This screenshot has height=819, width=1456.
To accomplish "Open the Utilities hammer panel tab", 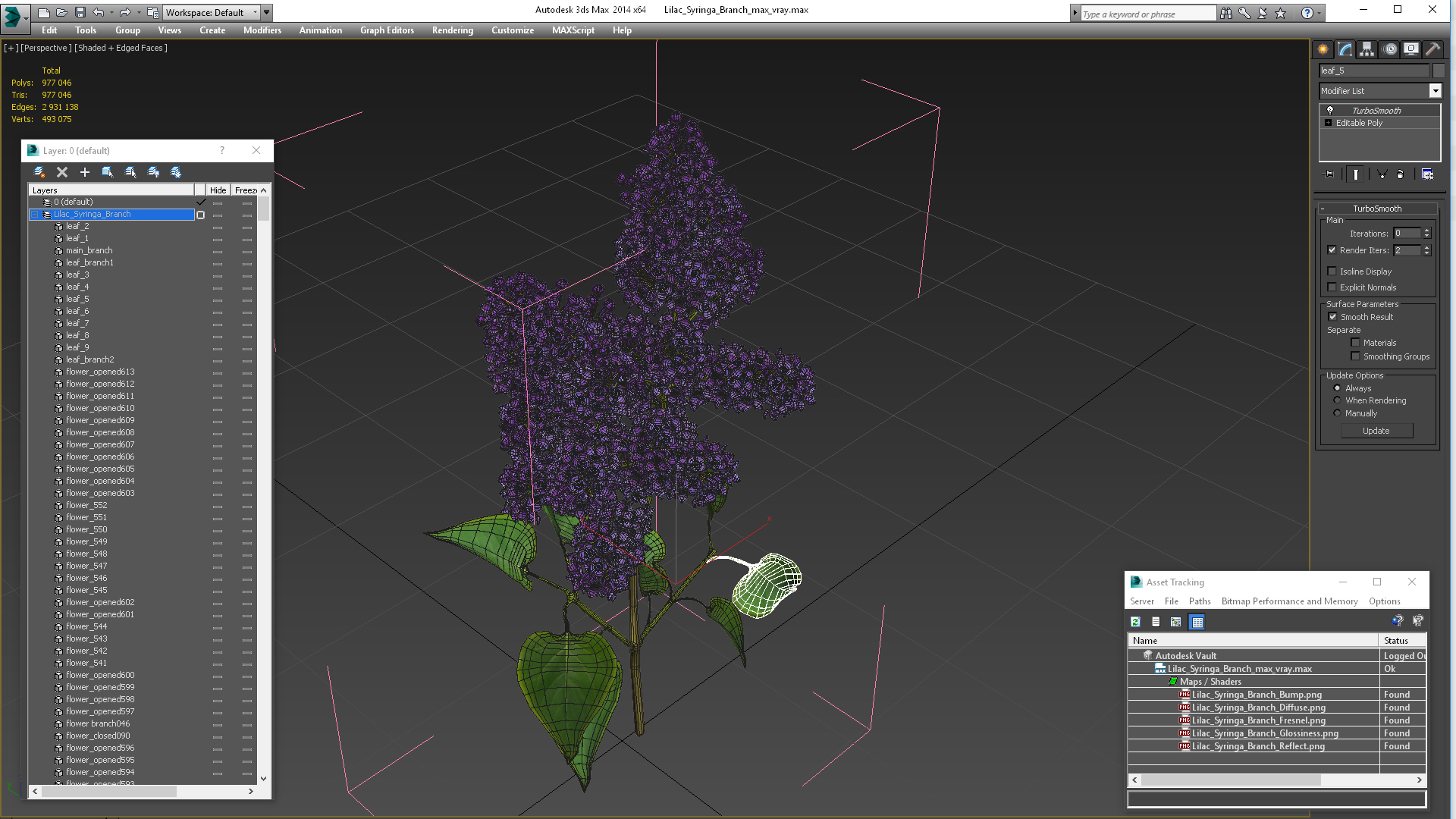I will point(1432,49).
